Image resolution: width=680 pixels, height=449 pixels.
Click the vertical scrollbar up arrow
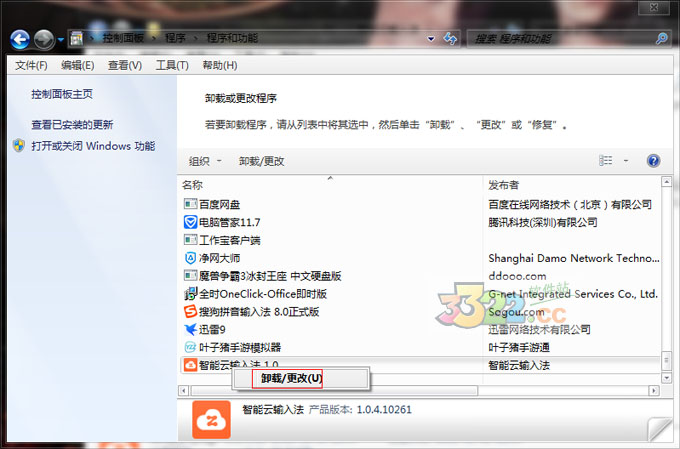pos(667,182)
